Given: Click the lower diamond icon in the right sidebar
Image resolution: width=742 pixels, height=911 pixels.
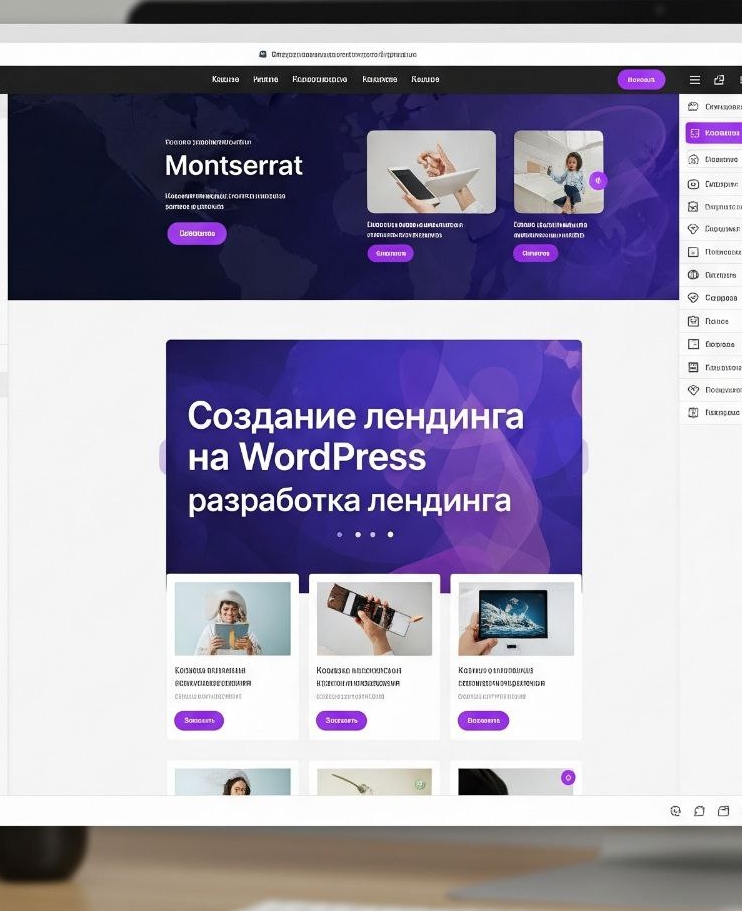Looking at the screenshot, I should click(693, 390).
